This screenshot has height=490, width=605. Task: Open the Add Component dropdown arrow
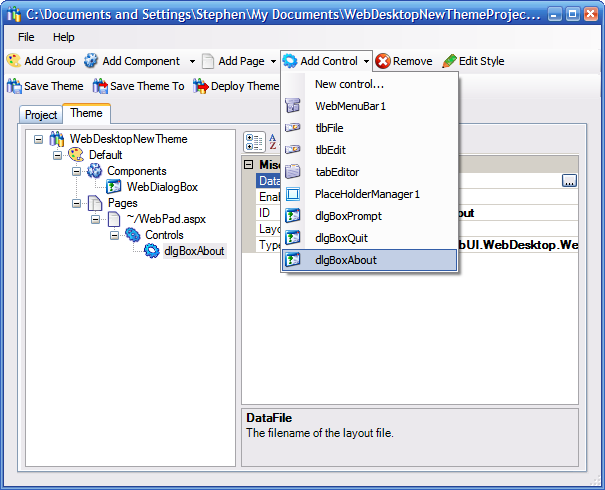pos(192,61)
